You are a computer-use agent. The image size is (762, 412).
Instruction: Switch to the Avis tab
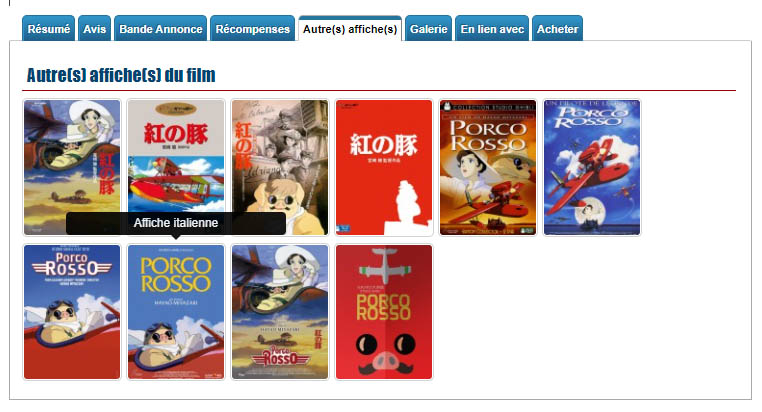pyautogui.click(x=94, y=29)
